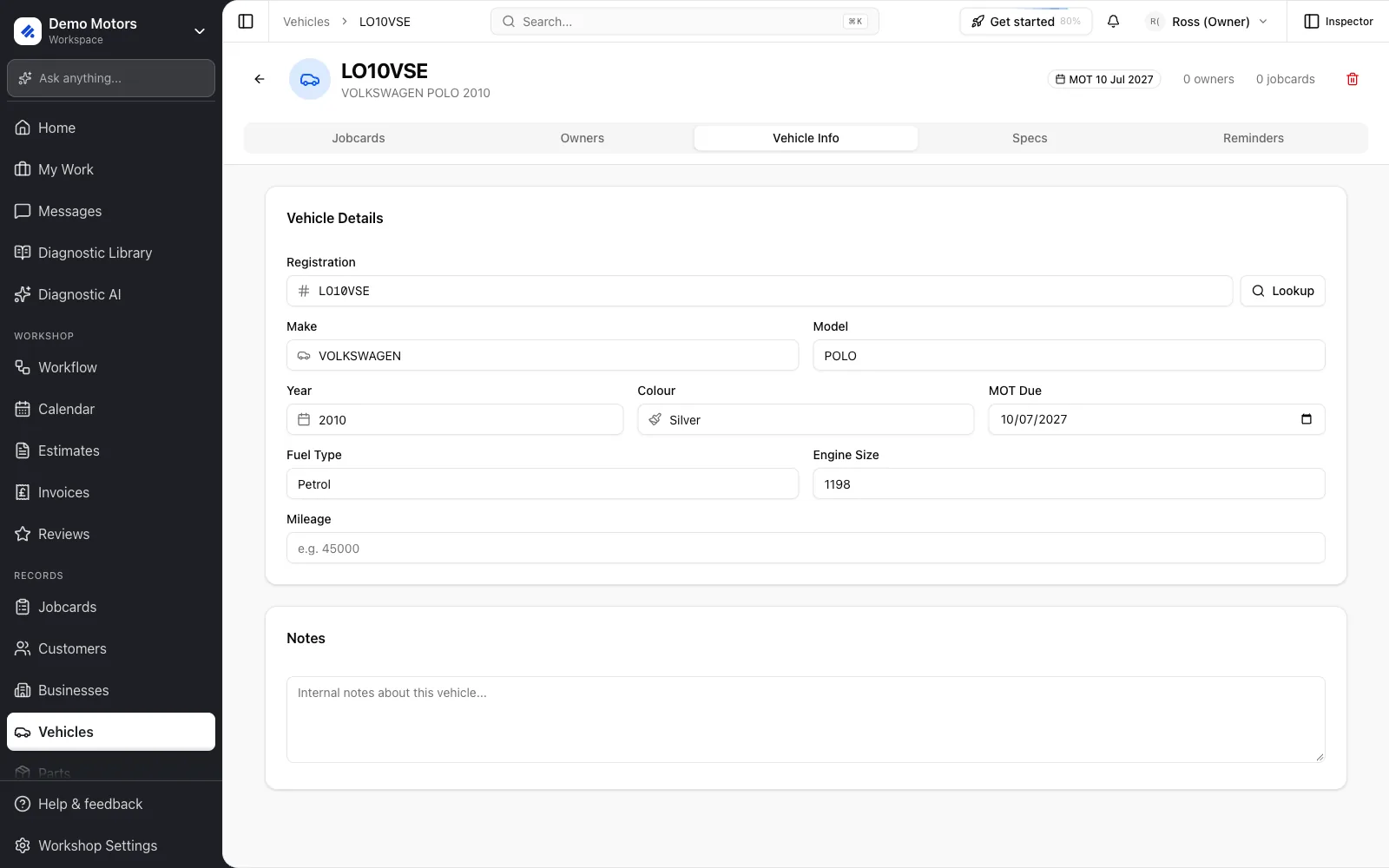Click the Colour field showing Silver
Viewport: 1389px width, 868px height.
point(806,419)
